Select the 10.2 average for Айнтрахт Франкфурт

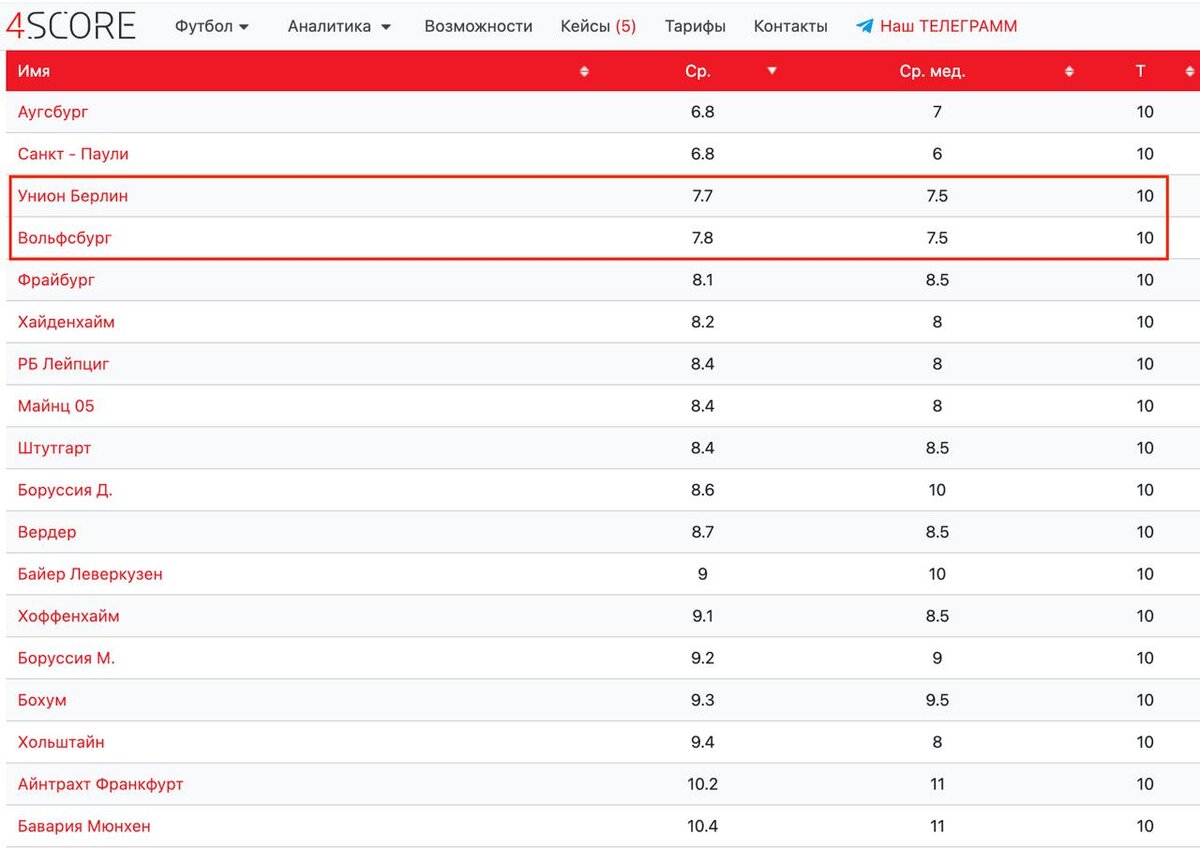(x=703, y=784)
